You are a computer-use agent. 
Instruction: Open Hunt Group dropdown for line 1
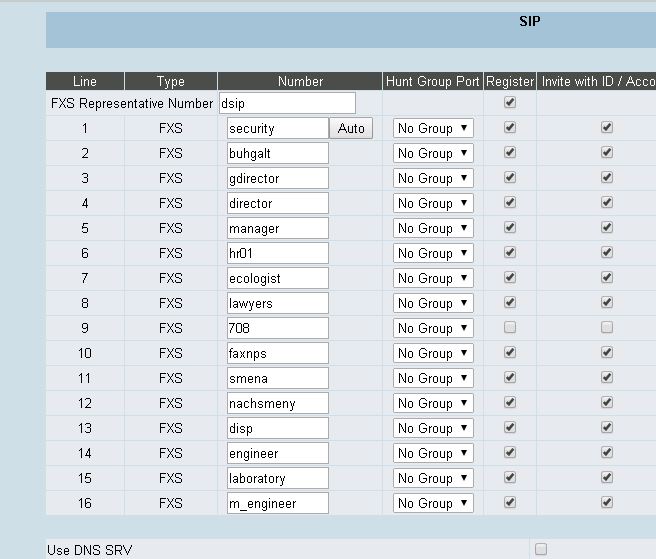(x=432, y=128)
